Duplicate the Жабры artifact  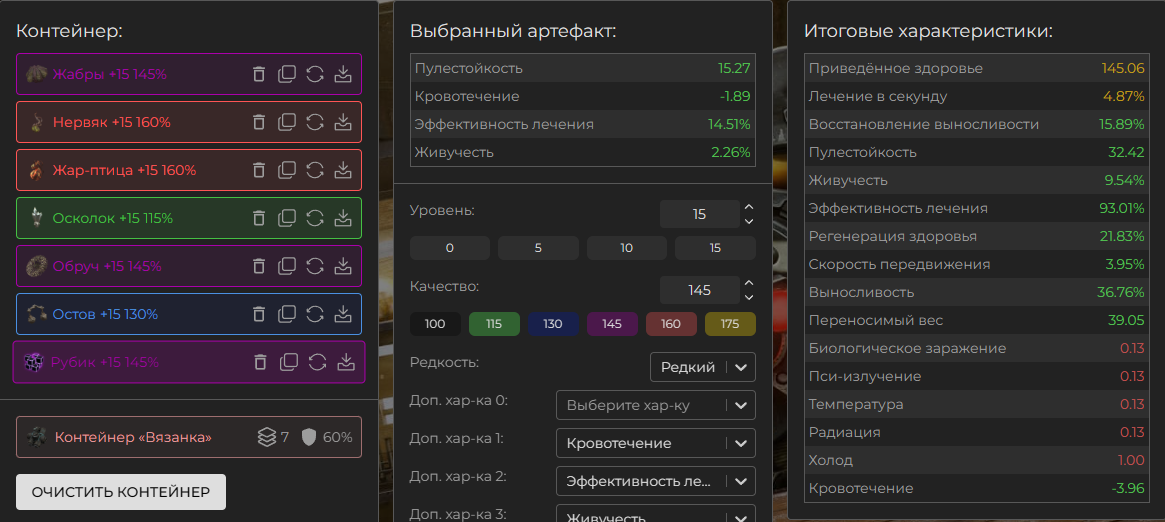(x=286, y=74)
